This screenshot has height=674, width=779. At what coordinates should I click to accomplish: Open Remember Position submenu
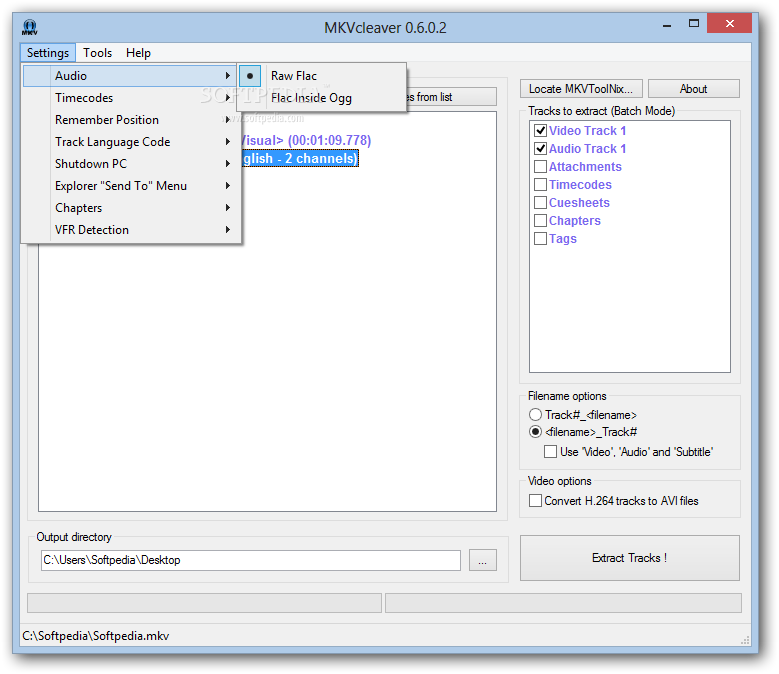click(x=130, y=120)
